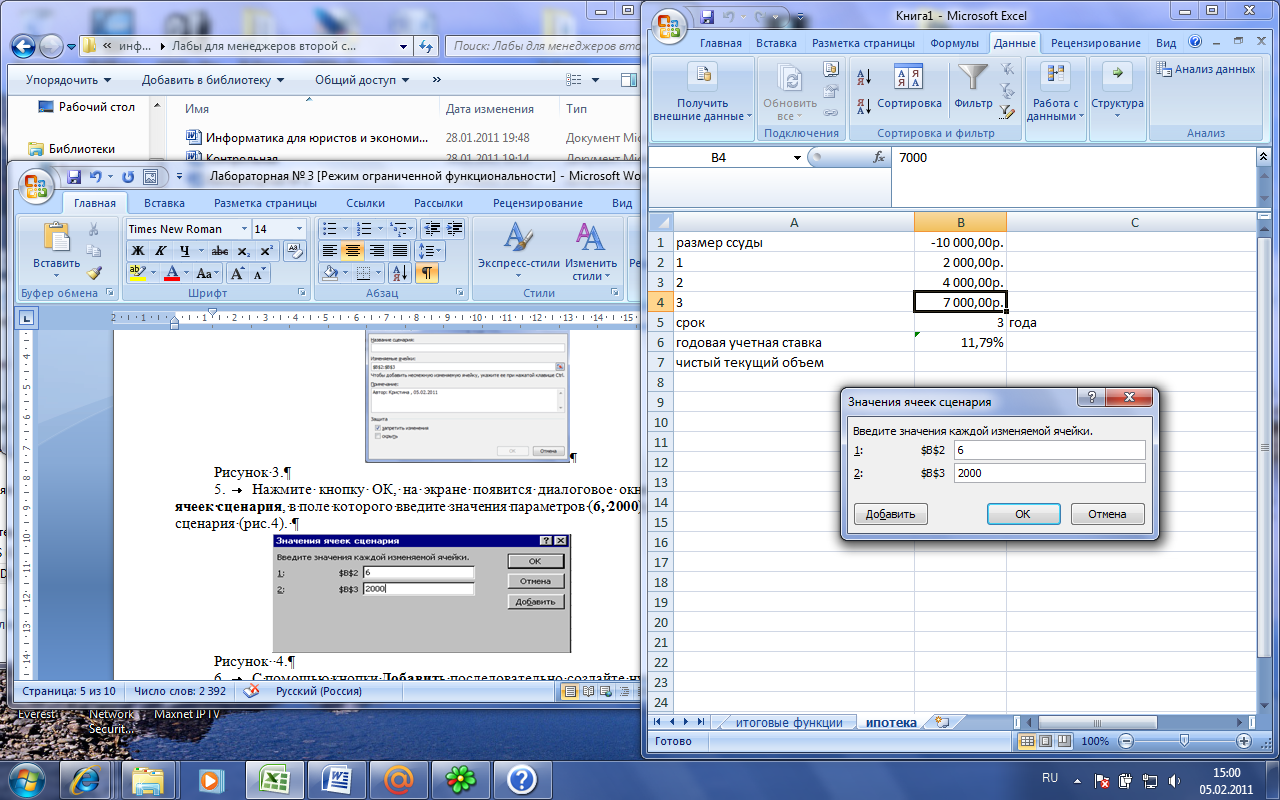Click $B$2 value field in dialog
Viewport: 1280px width, 800px height.
1049,451
